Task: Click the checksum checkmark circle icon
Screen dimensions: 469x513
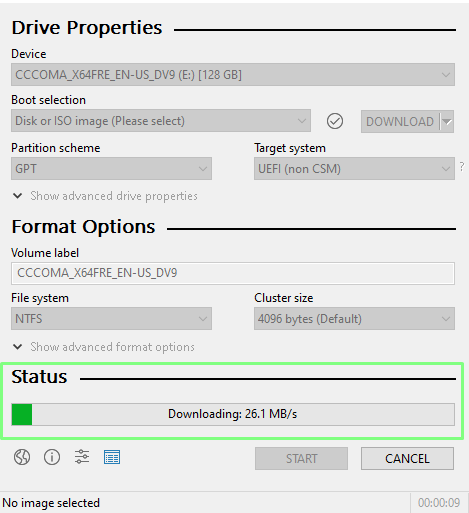Action: coord(335,121)
